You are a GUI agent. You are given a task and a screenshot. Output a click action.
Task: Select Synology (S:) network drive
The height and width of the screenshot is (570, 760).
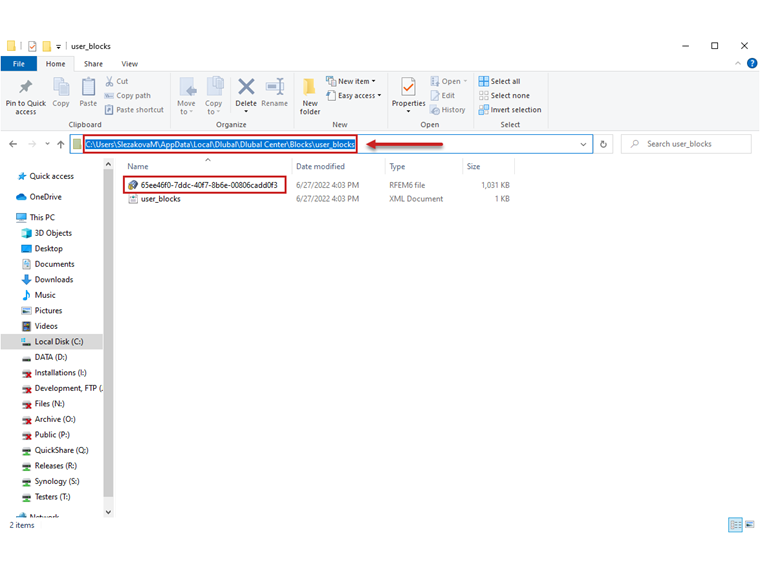pos(51,481)
